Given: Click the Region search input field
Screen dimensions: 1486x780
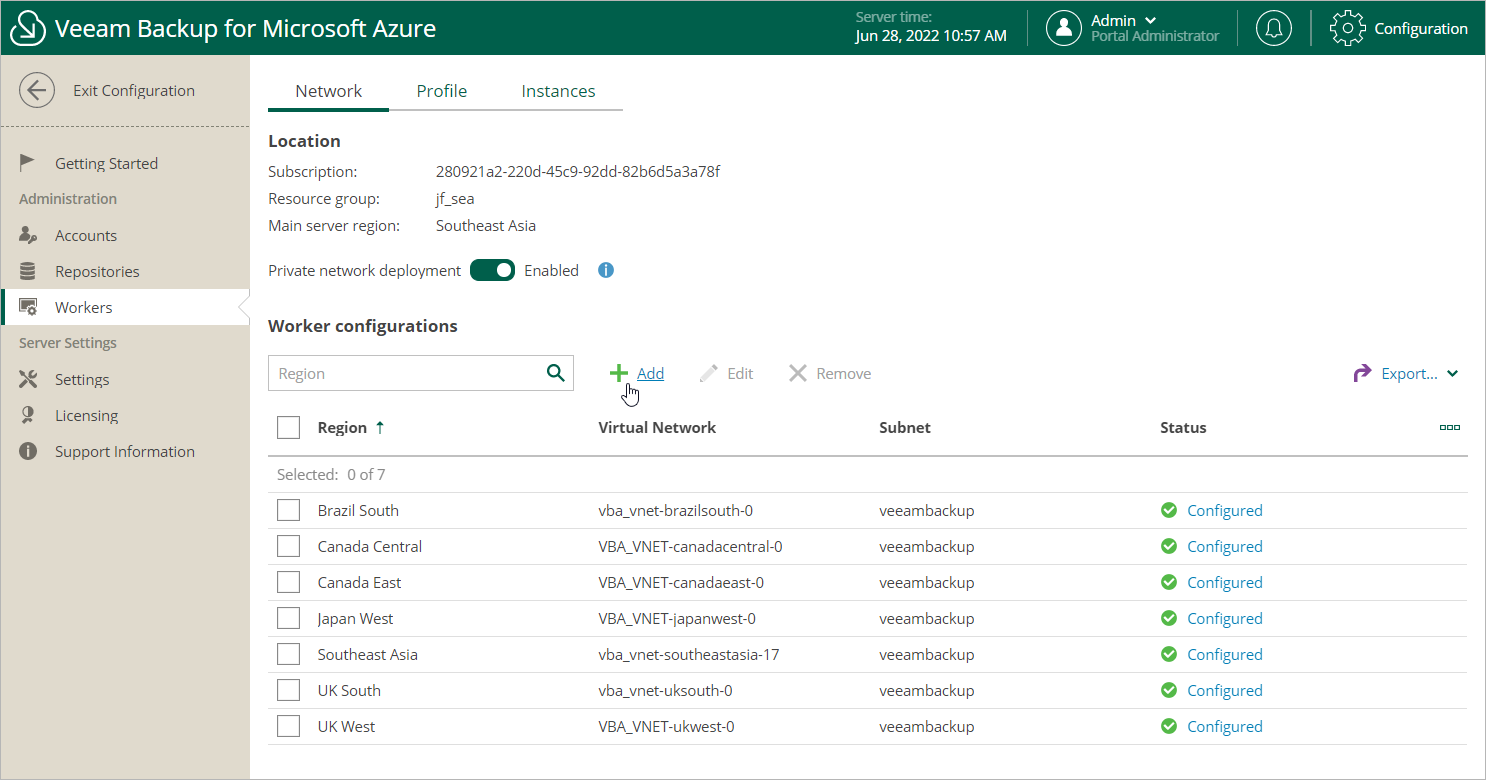Looking at the screenshot, I should pyautogui.click(x=405, y=373).
